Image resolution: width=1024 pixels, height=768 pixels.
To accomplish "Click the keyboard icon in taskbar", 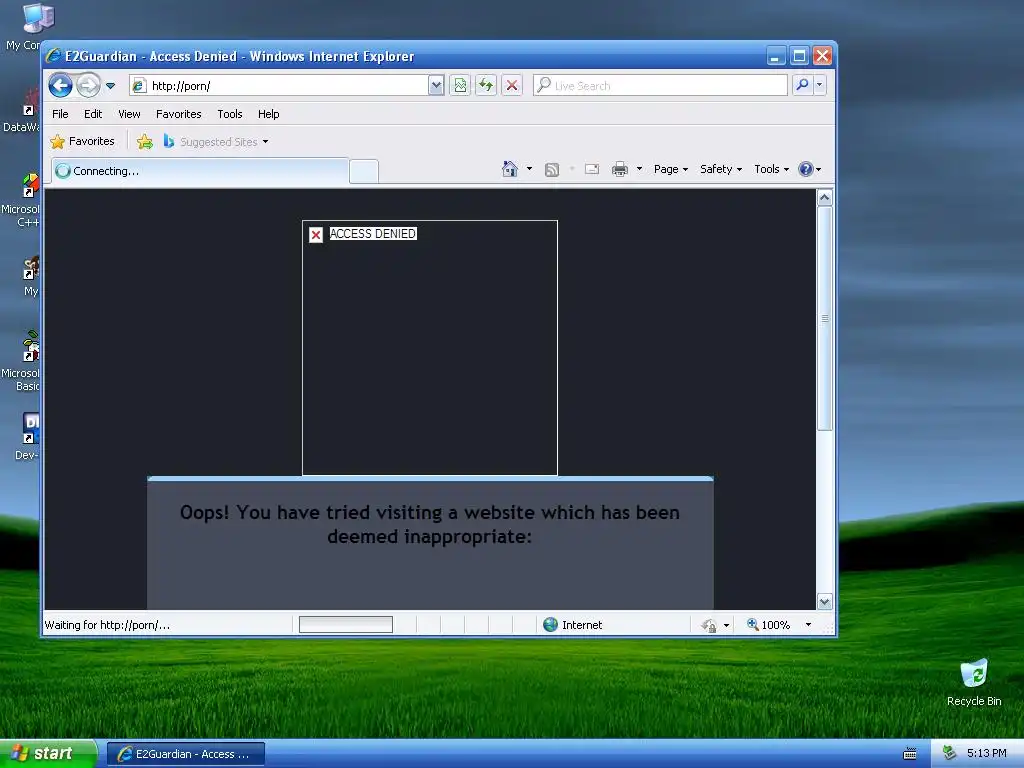I will point(910,754).
